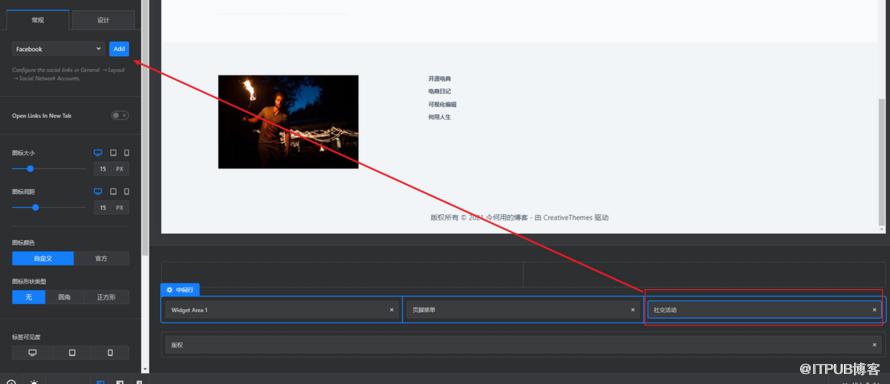The height and width of the screenshot is (384, 890).
Task: Set icon shape type to 正方形 (square)
Action: click(x=106, y=297)
